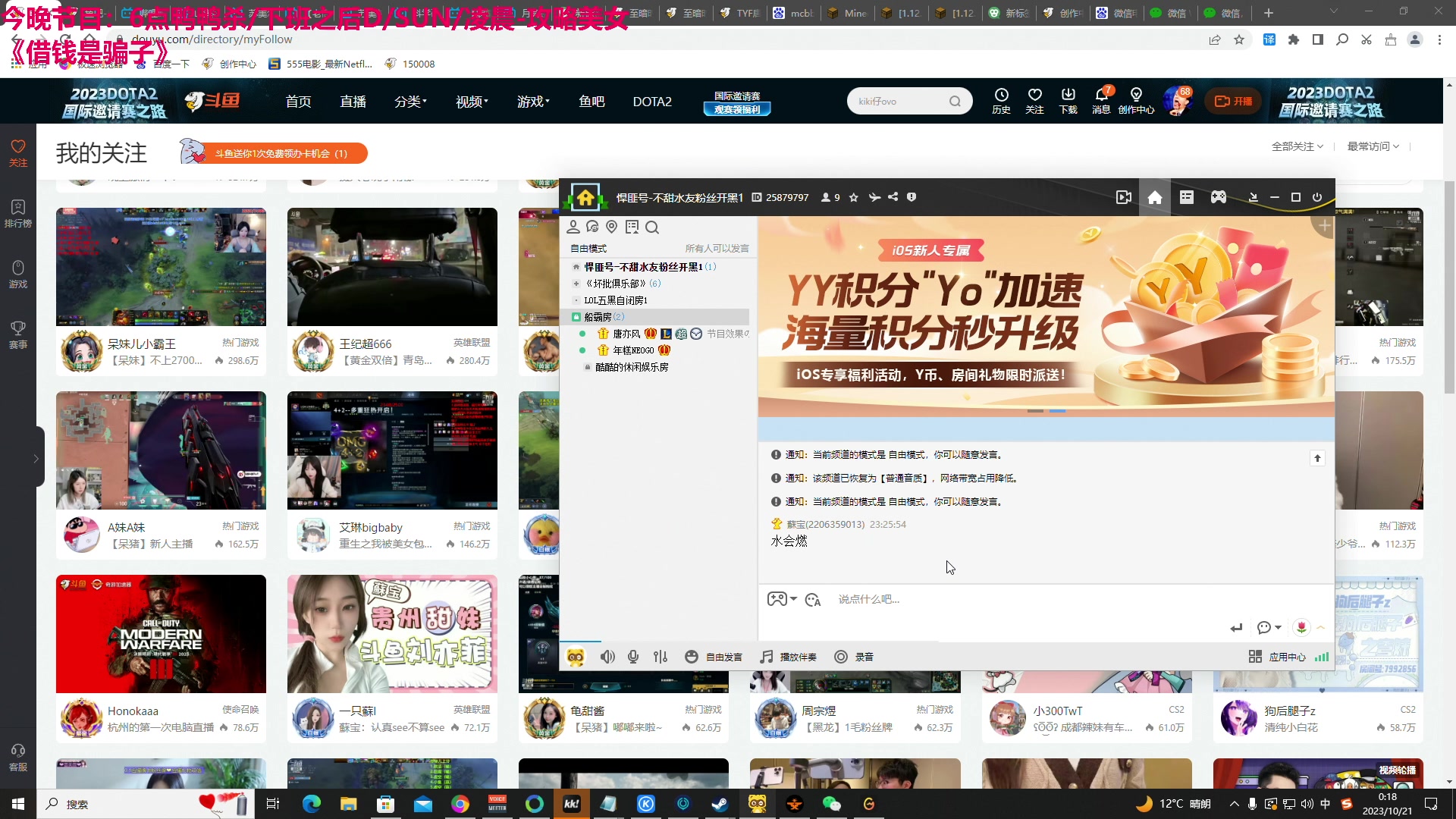The image size is (1456, 819).
Task: Open Douyu watch history via the clock icon
Action: tap(1001, 101)
